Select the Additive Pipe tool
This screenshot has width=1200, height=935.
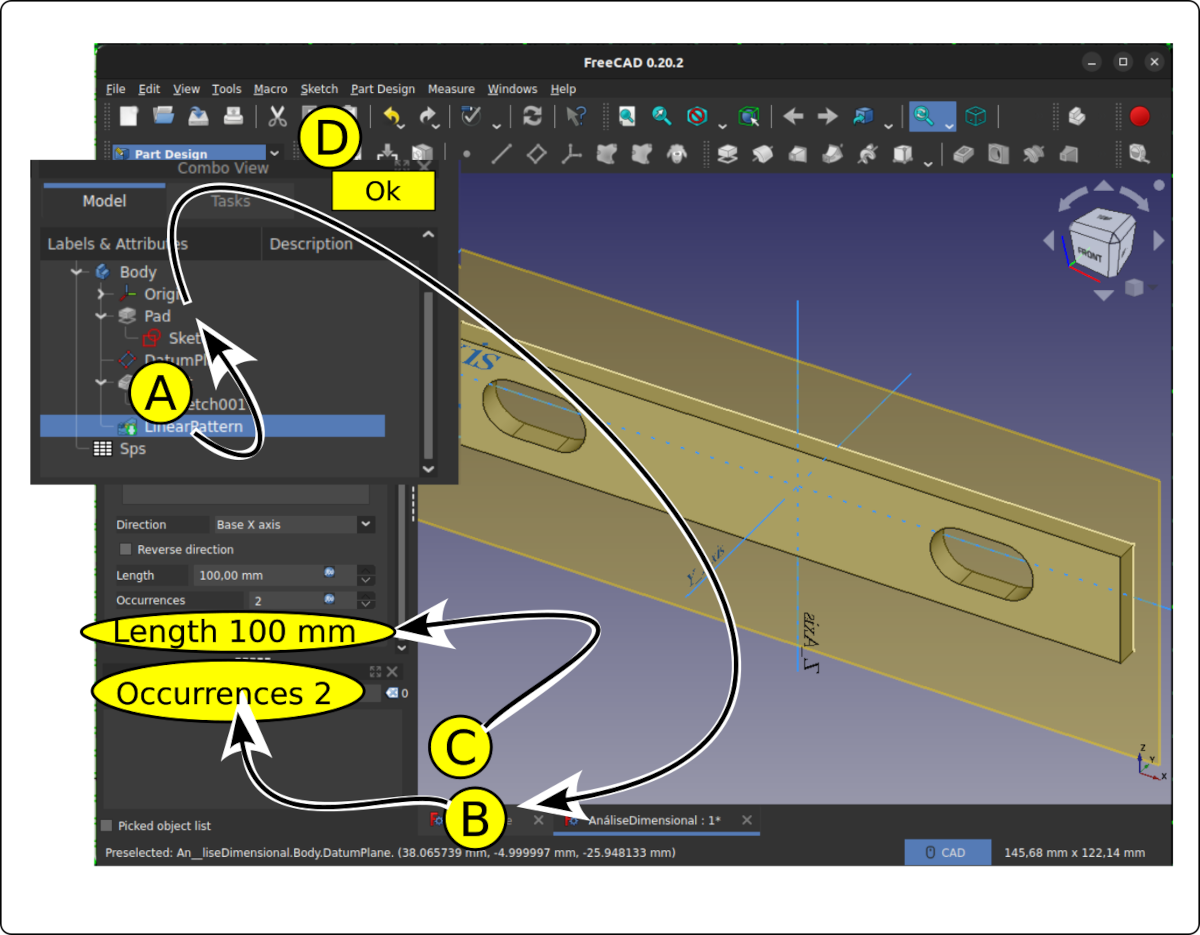pyautogui.click(x=833, y=154)
